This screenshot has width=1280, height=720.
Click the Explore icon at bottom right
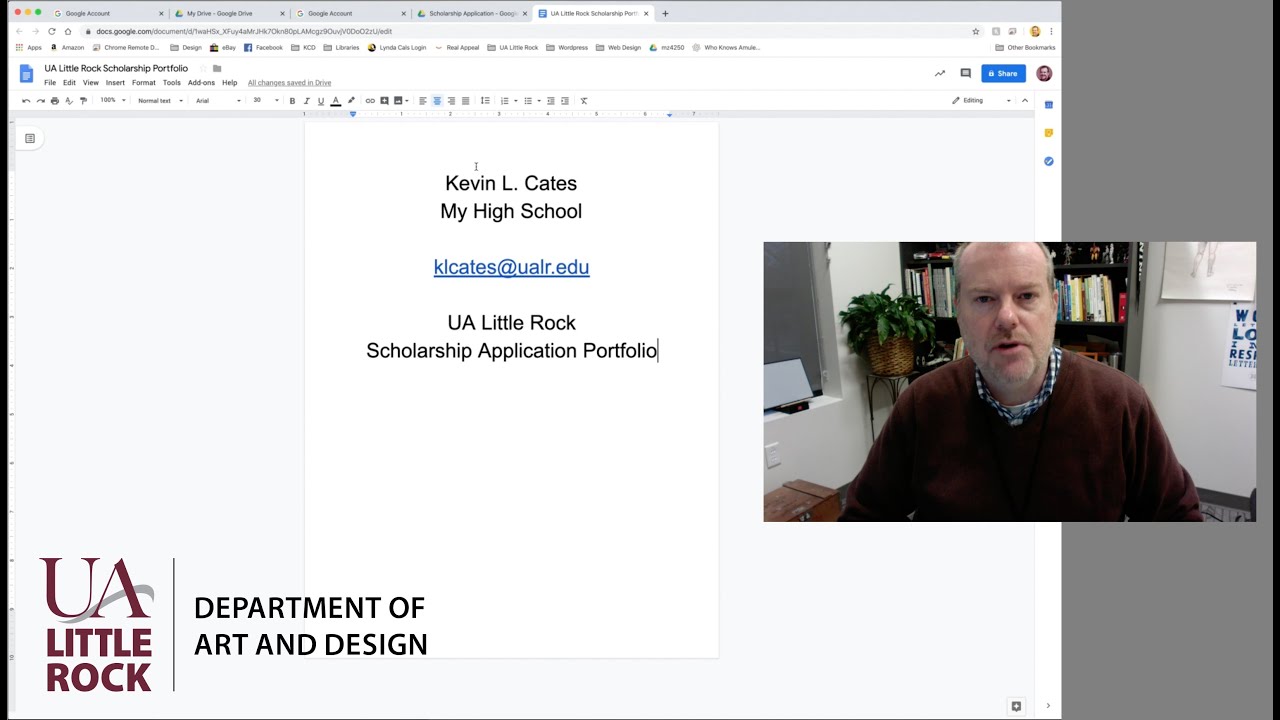[1016, 706]
